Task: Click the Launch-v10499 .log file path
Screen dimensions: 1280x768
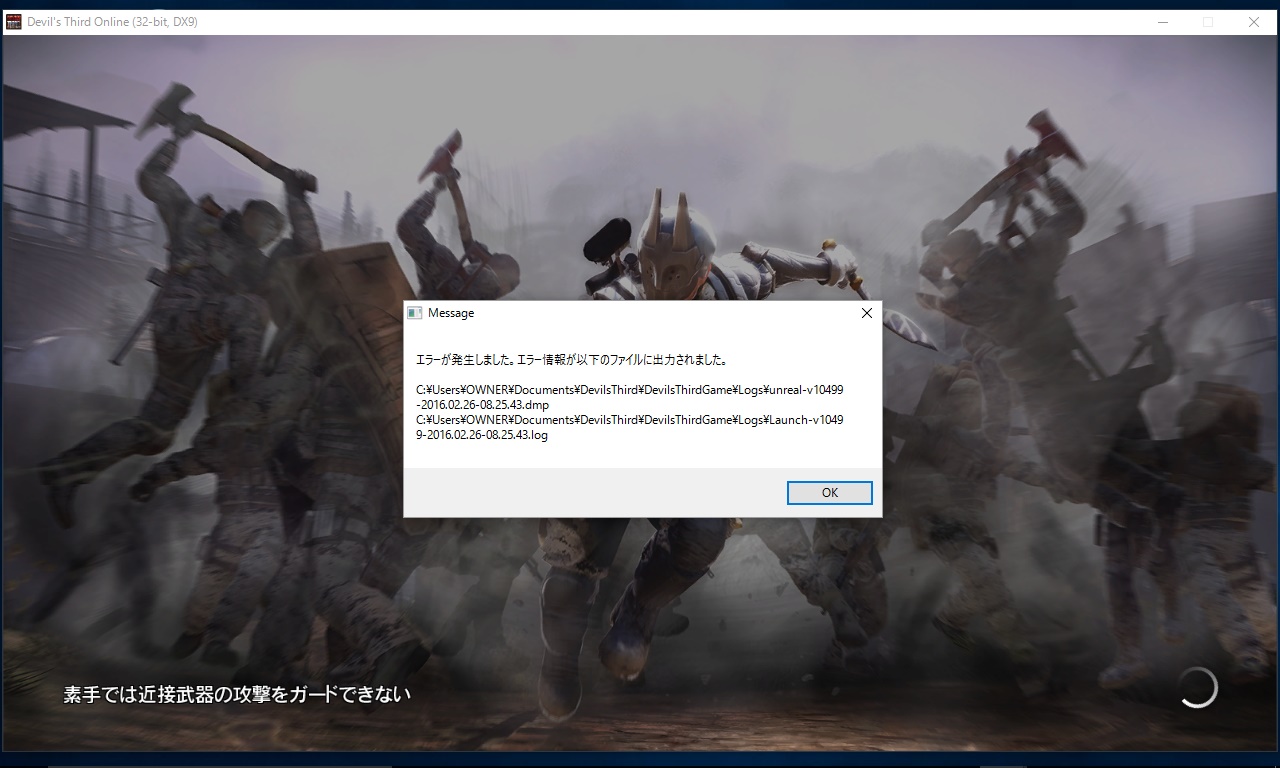Action: tap(630, 427)
